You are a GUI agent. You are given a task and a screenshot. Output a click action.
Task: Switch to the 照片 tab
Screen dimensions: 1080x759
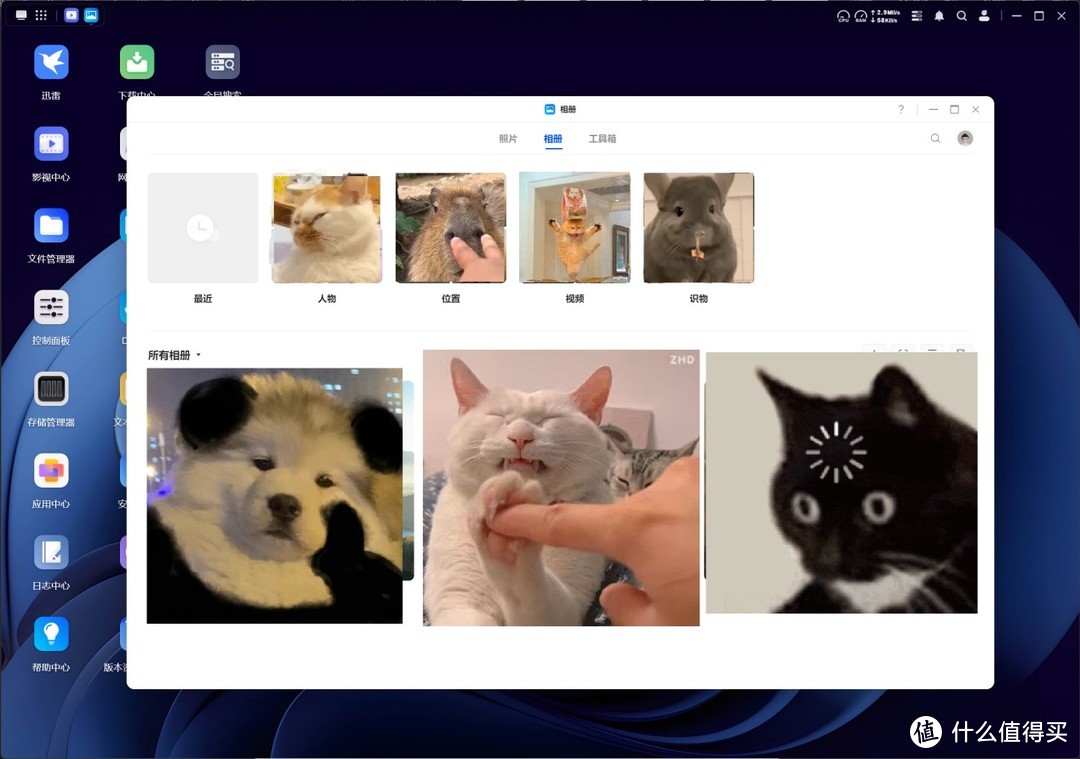(x=508, y=138)
